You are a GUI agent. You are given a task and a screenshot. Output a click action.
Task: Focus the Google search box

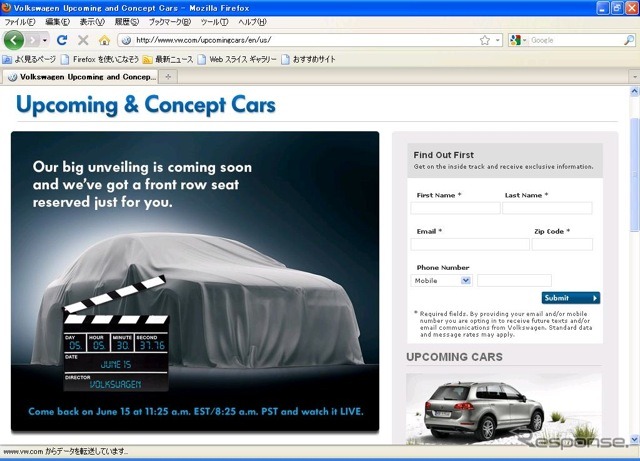pos(576,40)
